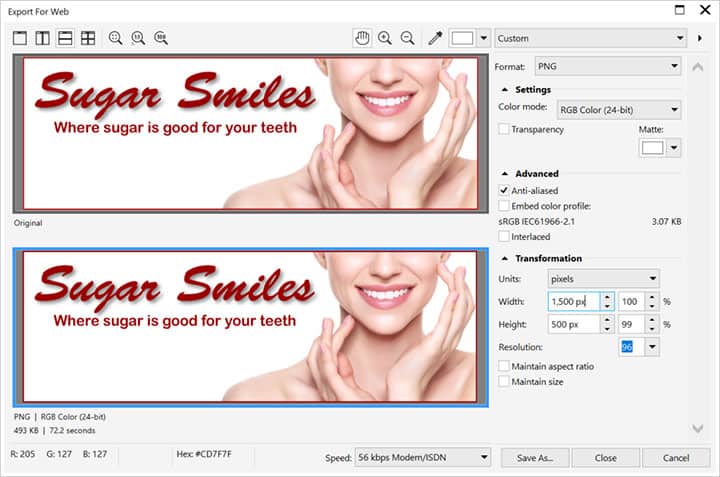The width and height of the screenshot is (720, 477).
Task: Click the Height percent field
Action: [631, 325]
